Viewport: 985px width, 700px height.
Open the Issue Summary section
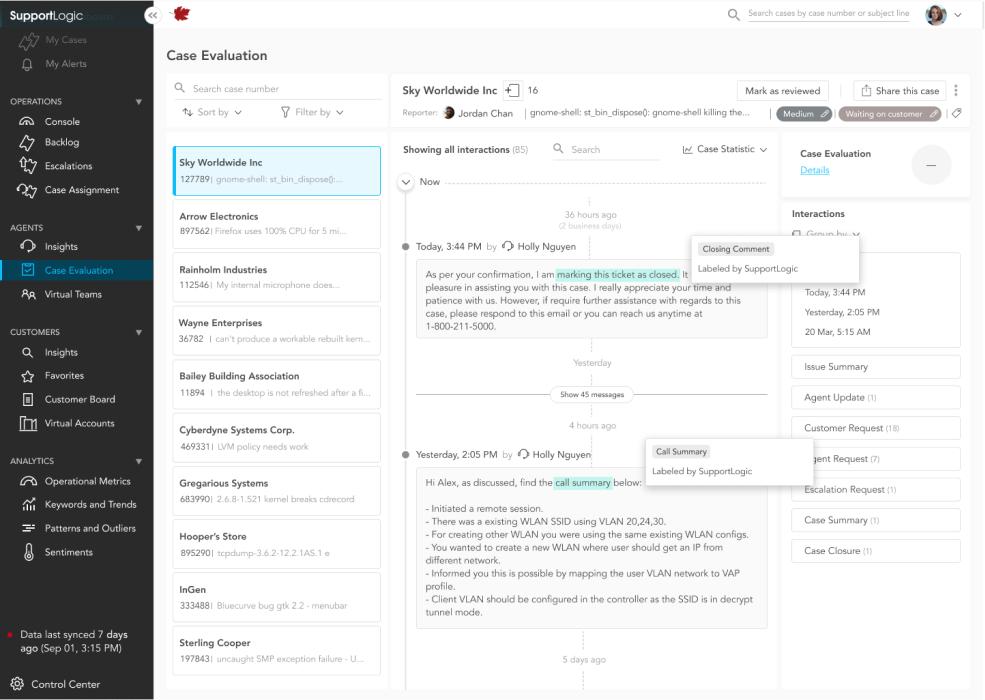point(876,367)
